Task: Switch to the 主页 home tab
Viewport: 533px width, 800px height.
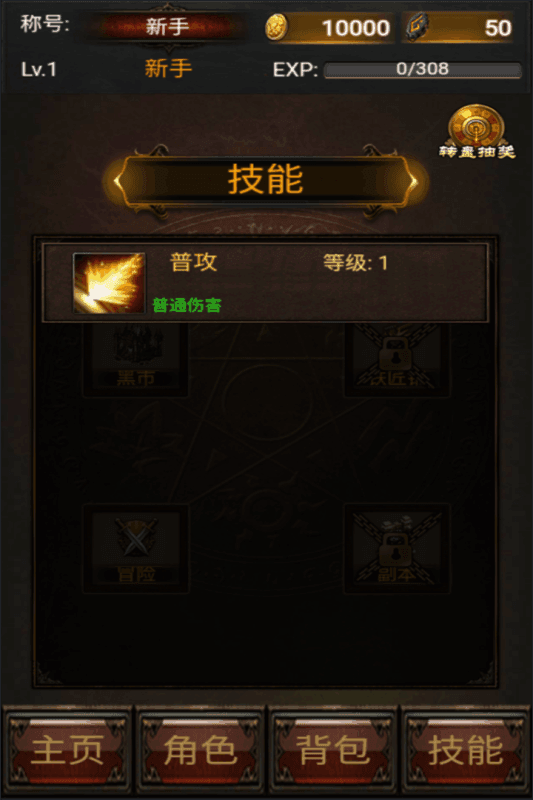Action: tap(67, 750)
